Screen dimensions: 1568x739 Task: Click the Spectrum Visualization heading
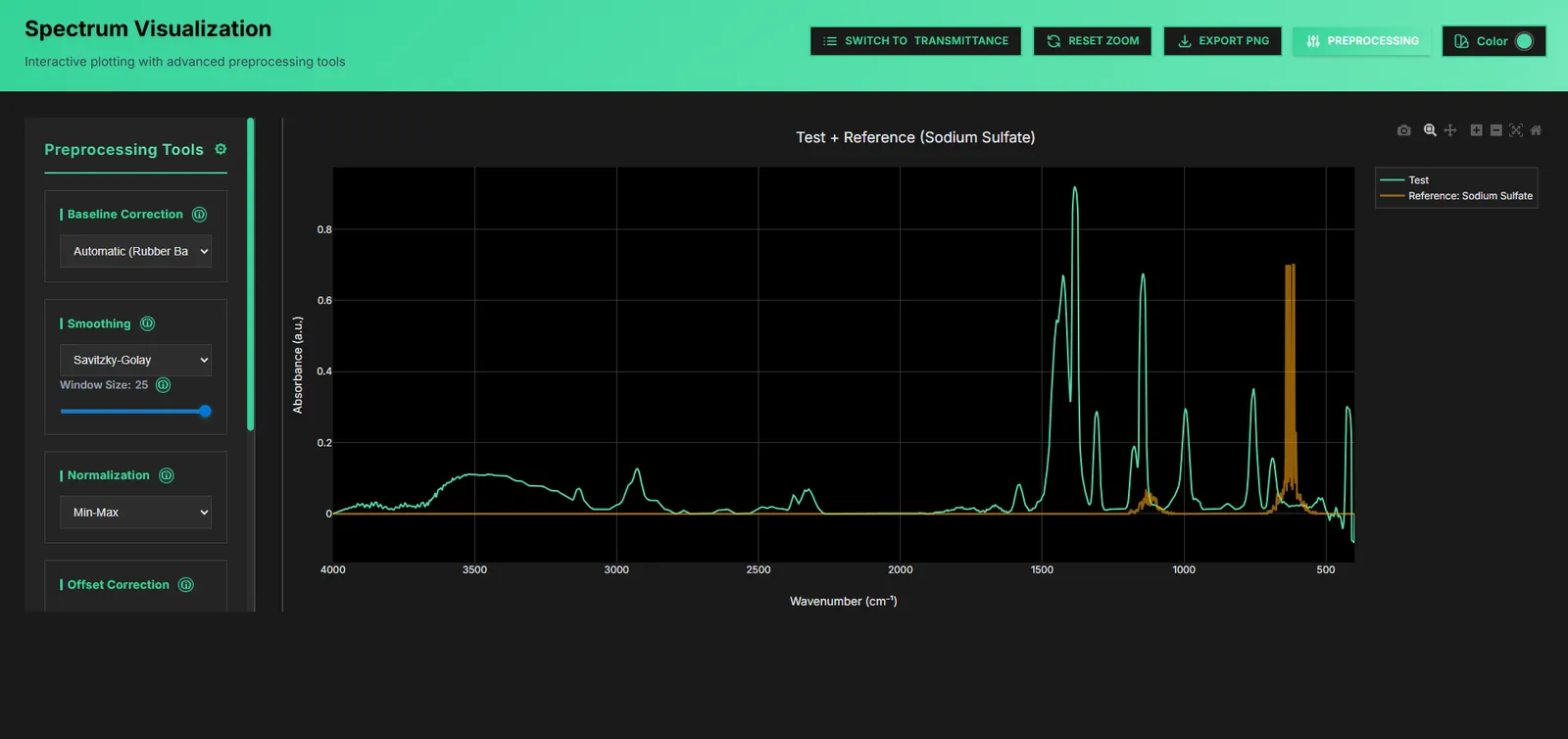coord(148,28)
